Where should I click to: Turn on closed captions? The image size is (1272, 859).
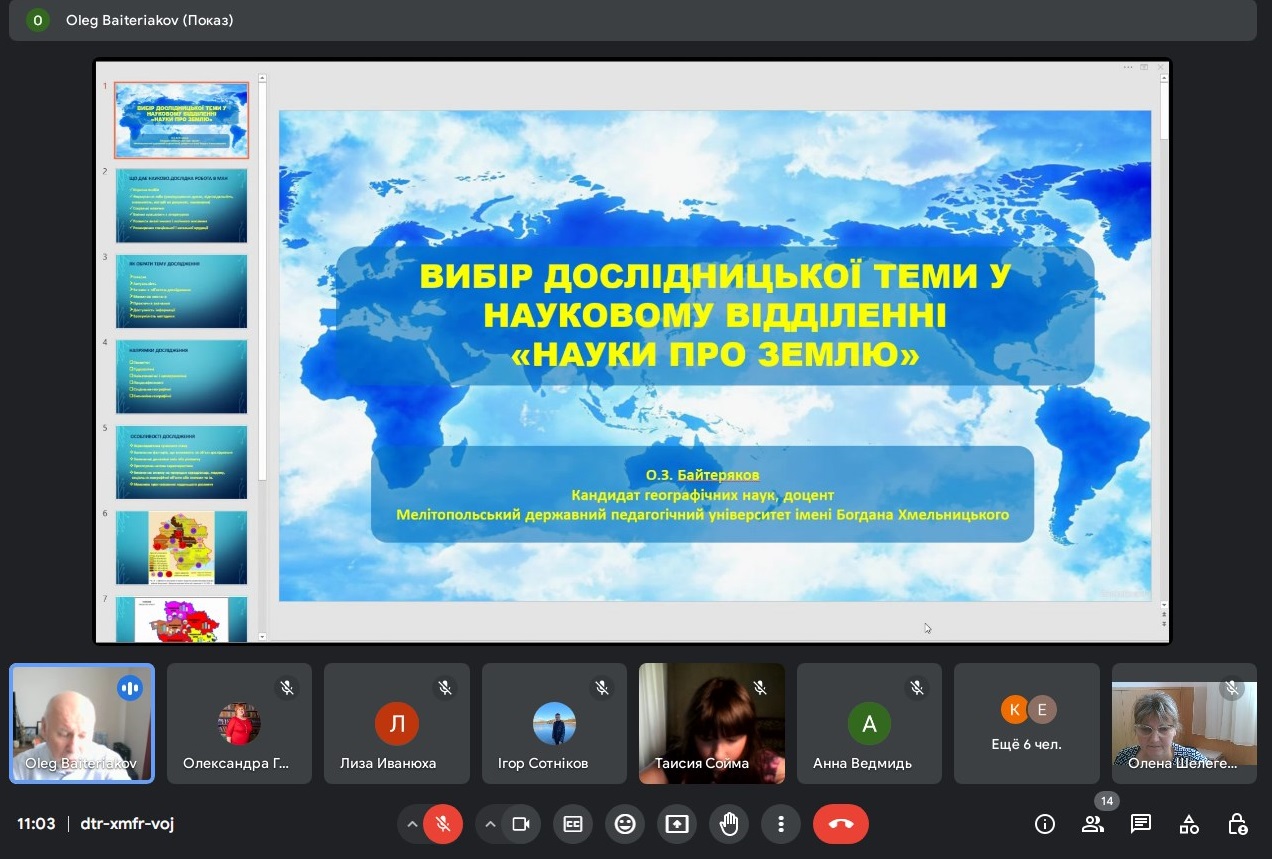pos(573,824)
